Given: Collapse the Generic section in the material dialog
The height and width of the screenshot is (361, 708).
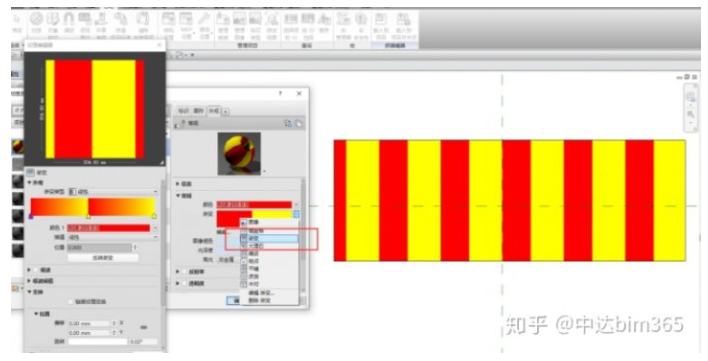Looking at the screenshot, I should (178, 196).
